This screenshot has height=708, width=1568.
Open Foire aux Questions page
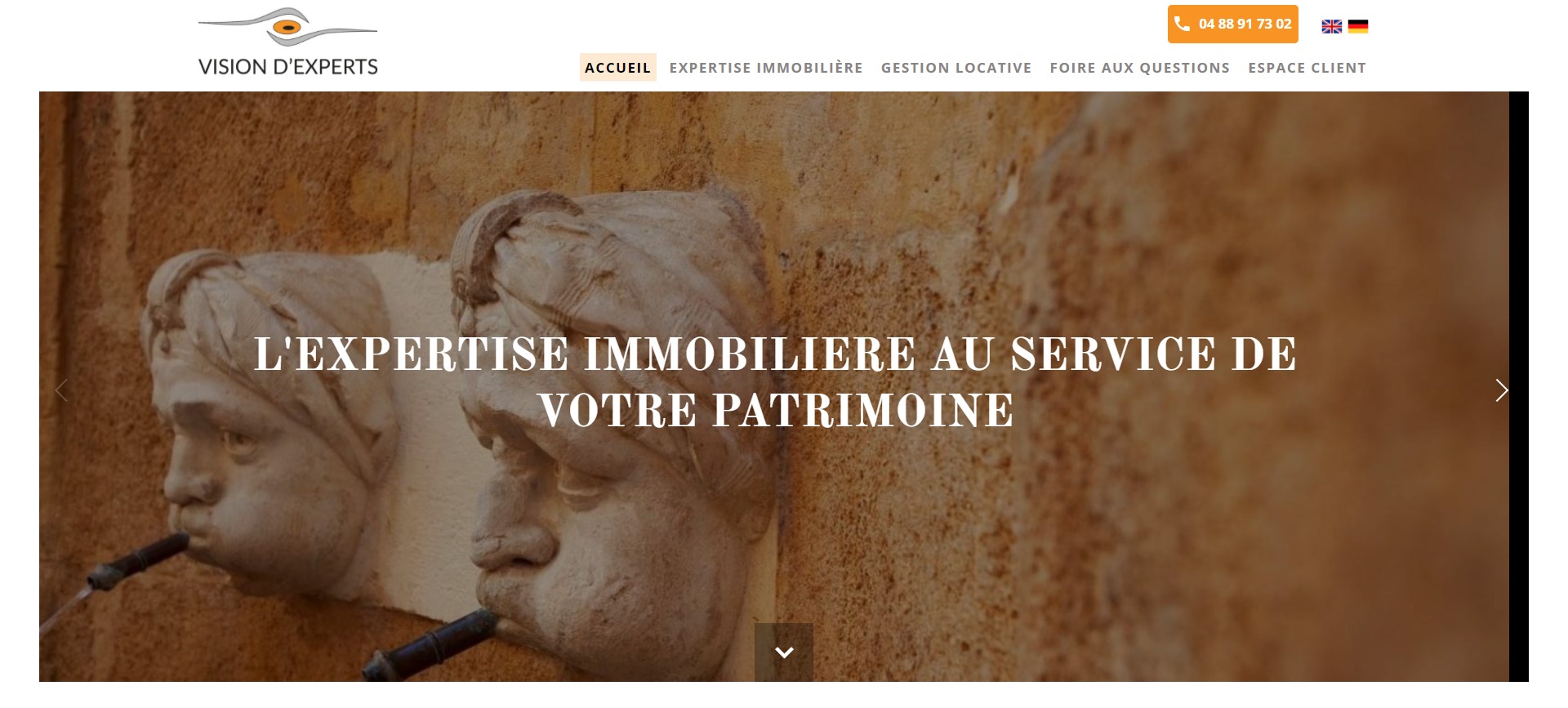coord(1139,68)
